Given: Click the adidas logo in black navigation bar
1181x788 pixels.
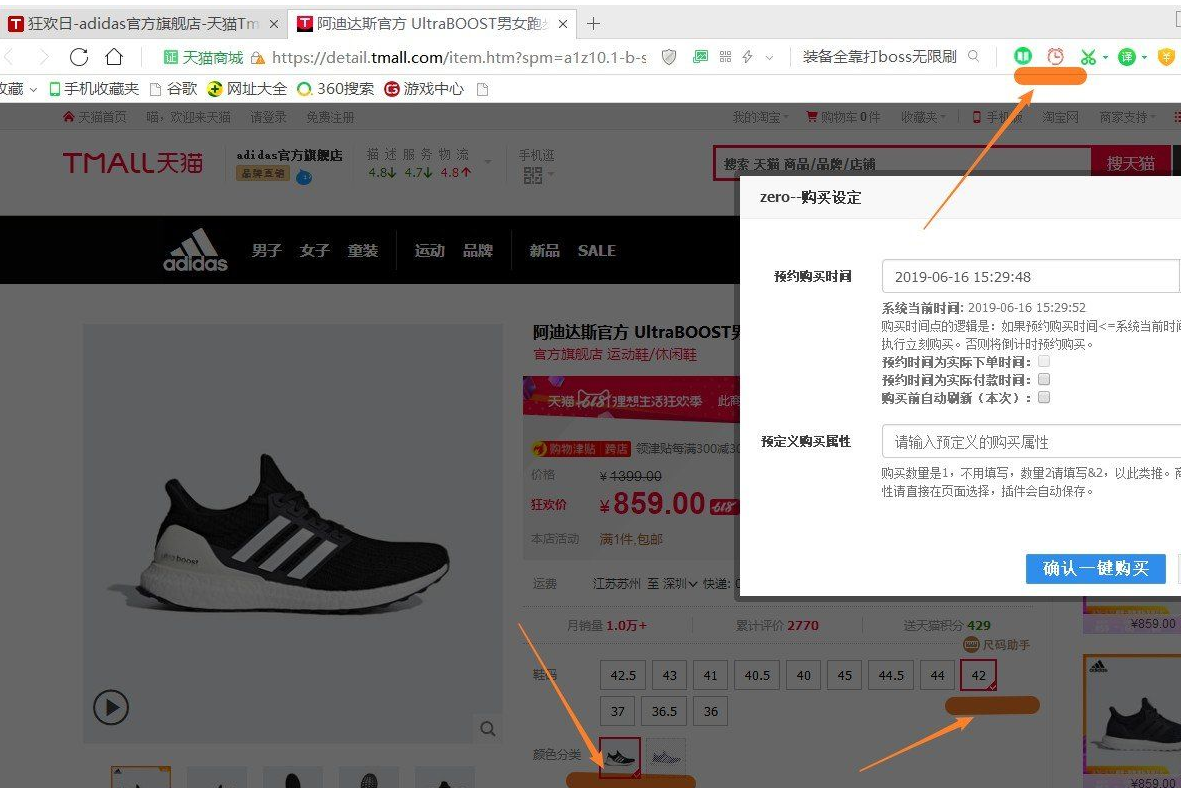Looking at the screenshot, I should [195, 250].
